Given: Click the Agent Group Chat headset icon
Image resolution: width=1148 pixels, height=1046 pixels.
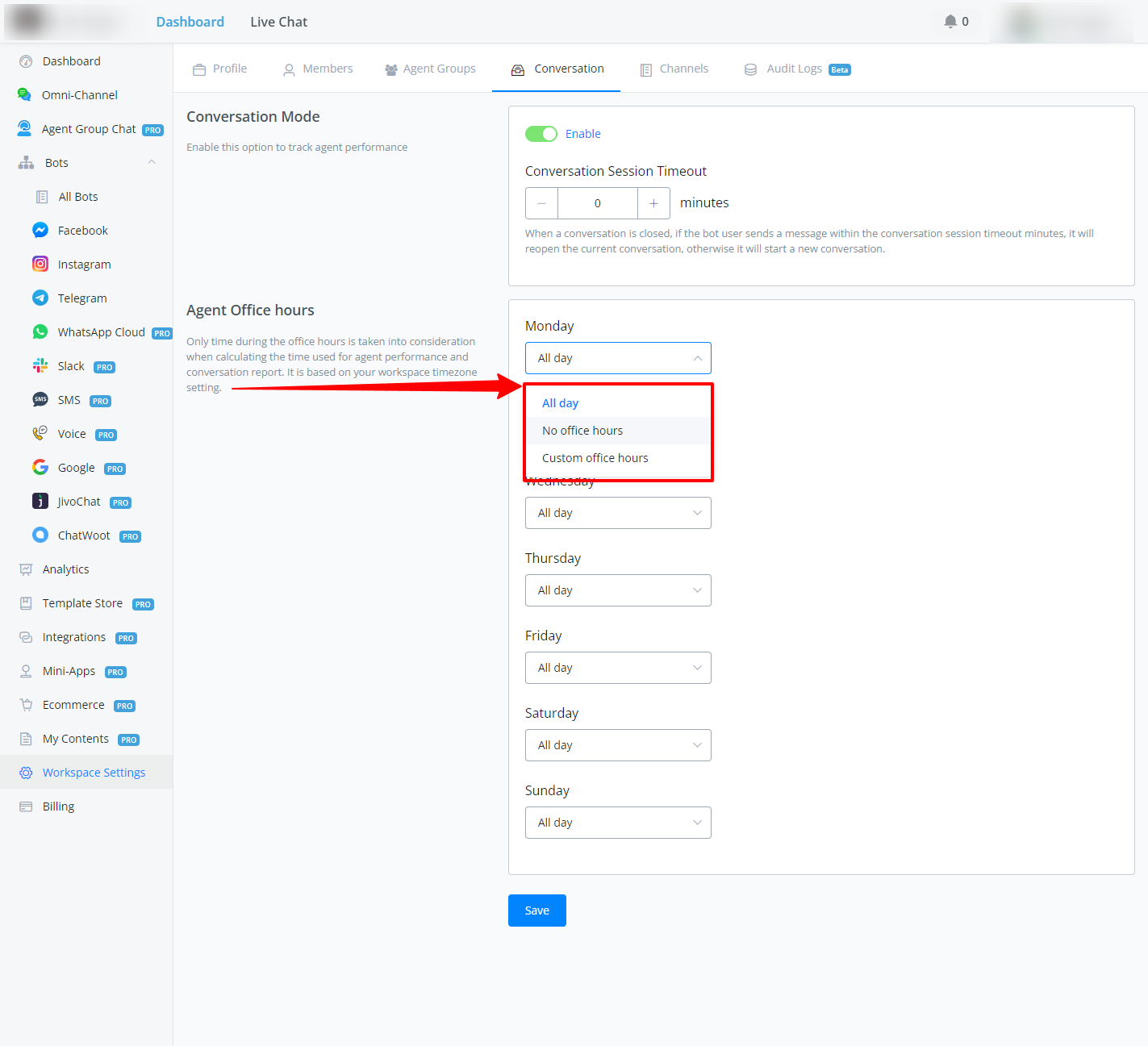Looking at the screenshot, I should [x=25, y=128].
